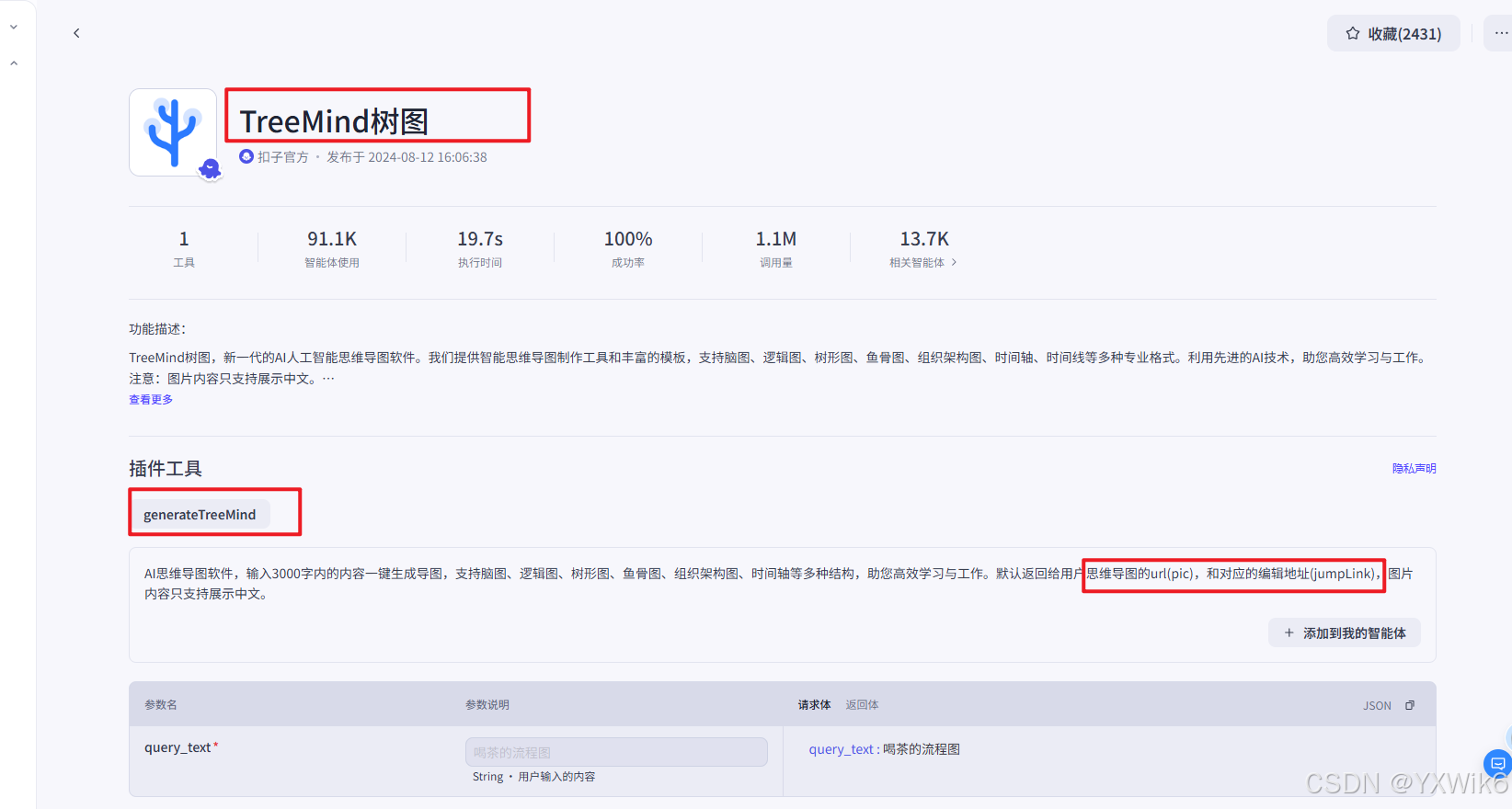Click the TreeMind树图 title
The height and width of the screenshot is (809, 1512).
(334, 121)
